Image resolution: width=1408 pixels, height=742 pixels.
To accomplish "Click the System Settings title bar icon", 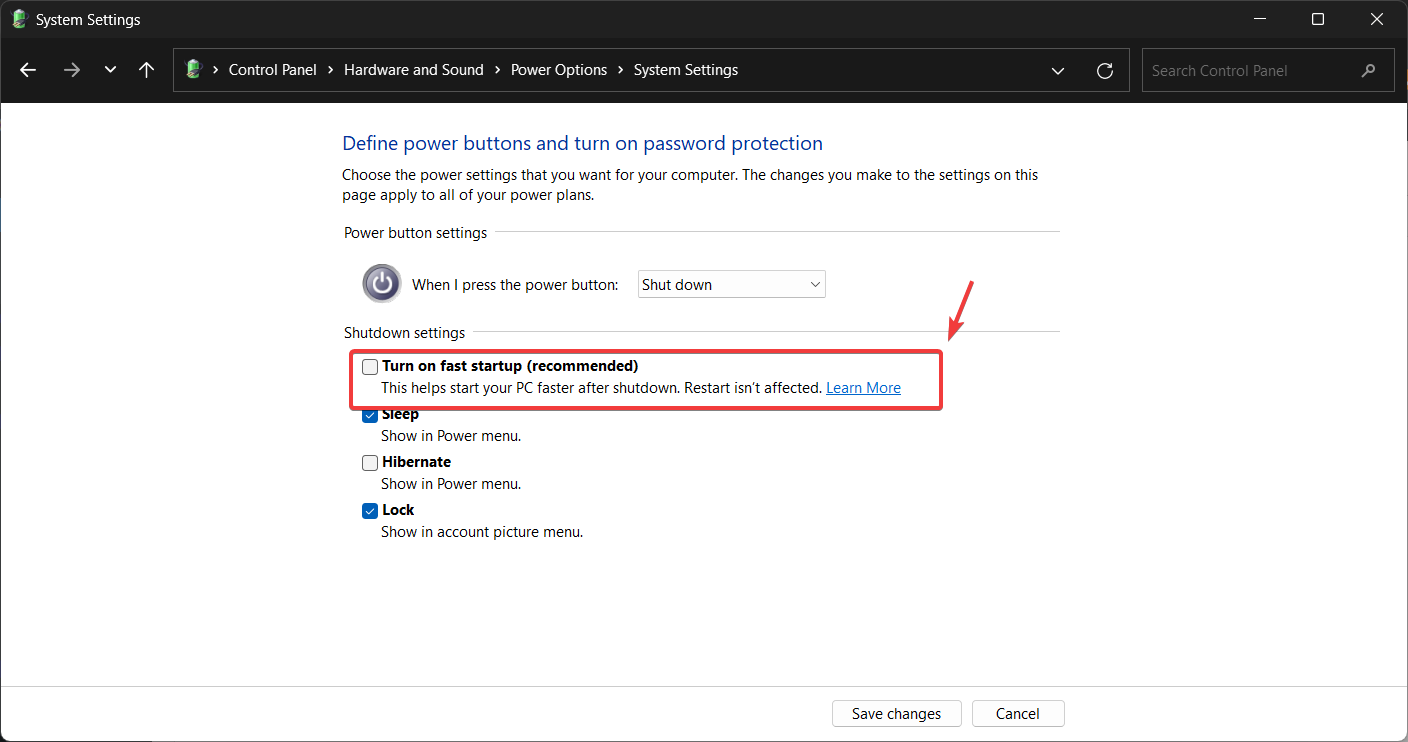I will point(18,19).
